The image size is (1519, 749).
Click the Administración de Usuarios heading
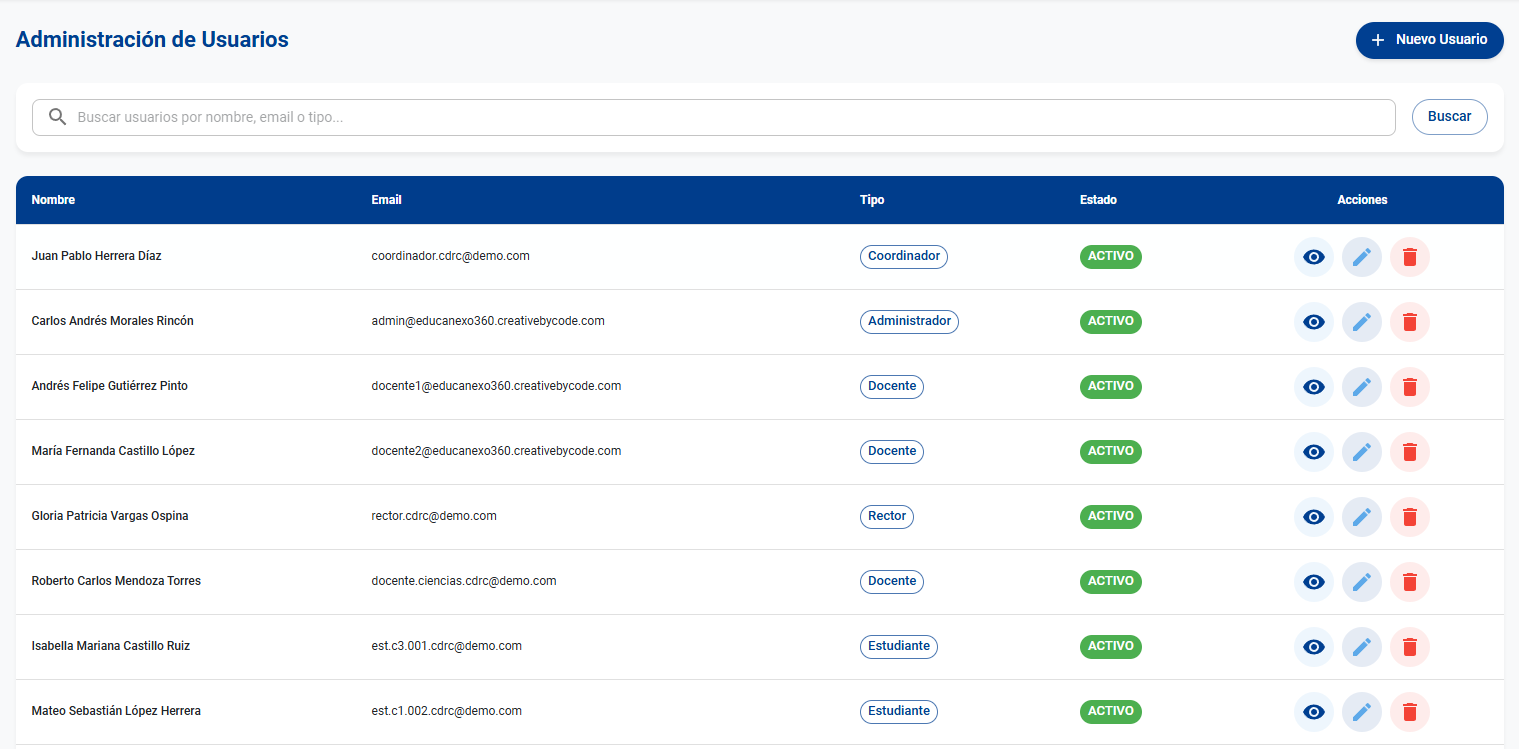[152, 40]
